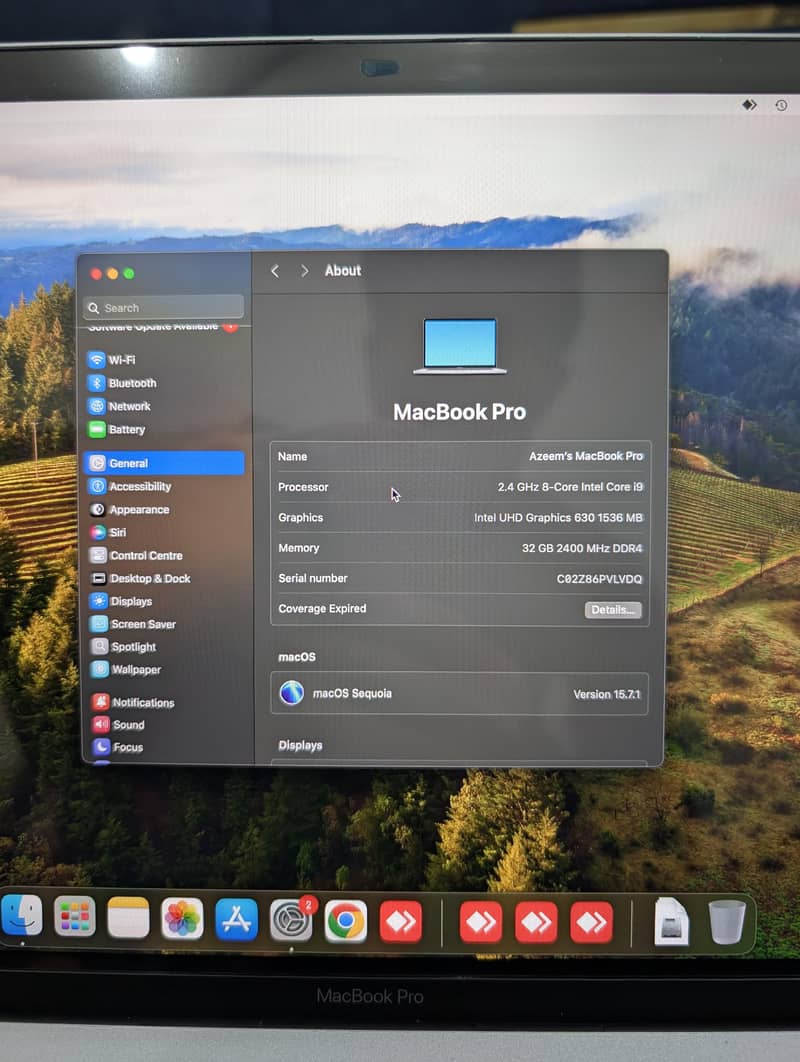Open Google Chrome from the Dock
Viewport: 800px width, 1062px height.
[x=346, y=921]
